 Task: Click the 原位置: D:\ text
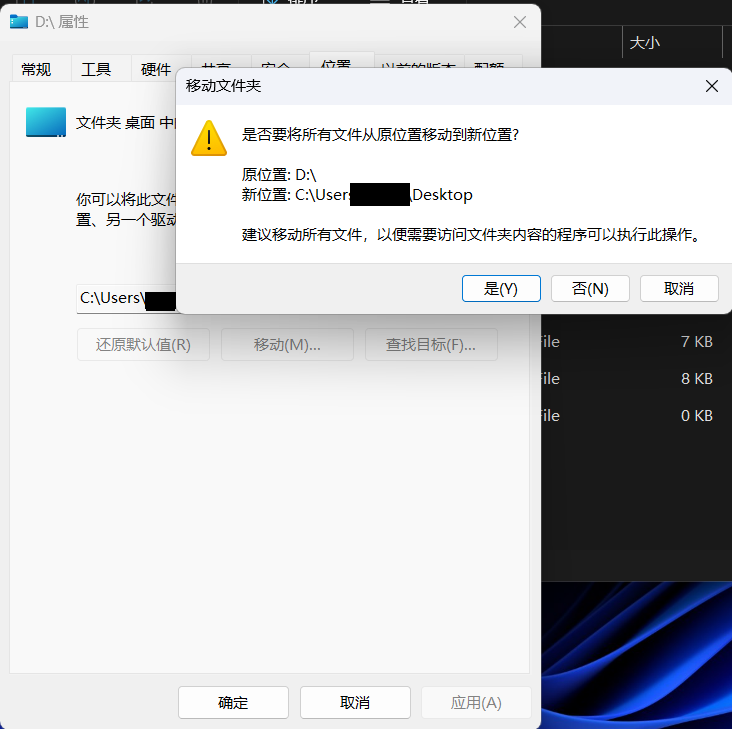click(279, 175)
